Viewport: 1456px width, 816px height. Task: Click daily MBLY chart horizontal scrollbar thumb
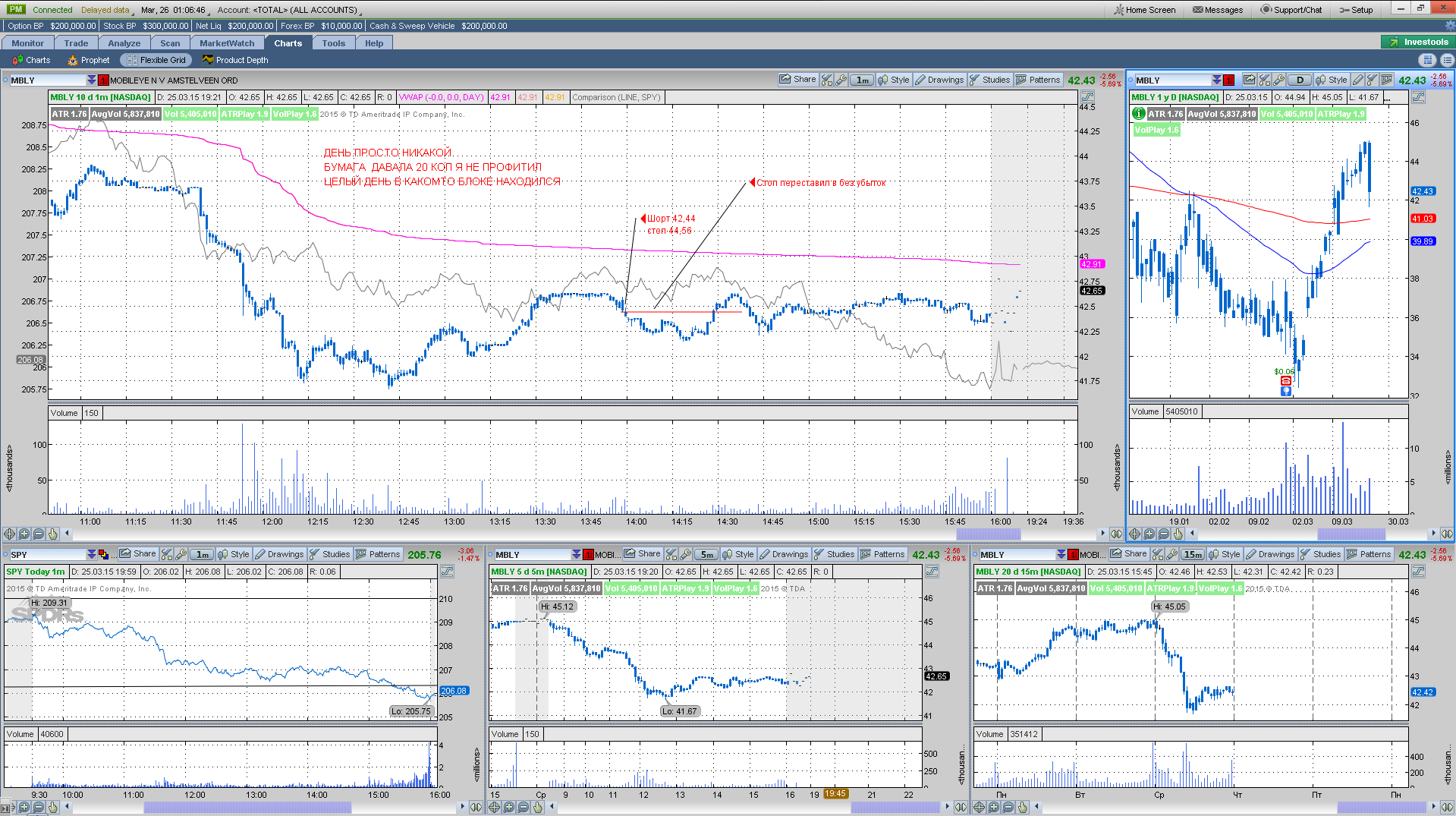[x=1352, y=534]
